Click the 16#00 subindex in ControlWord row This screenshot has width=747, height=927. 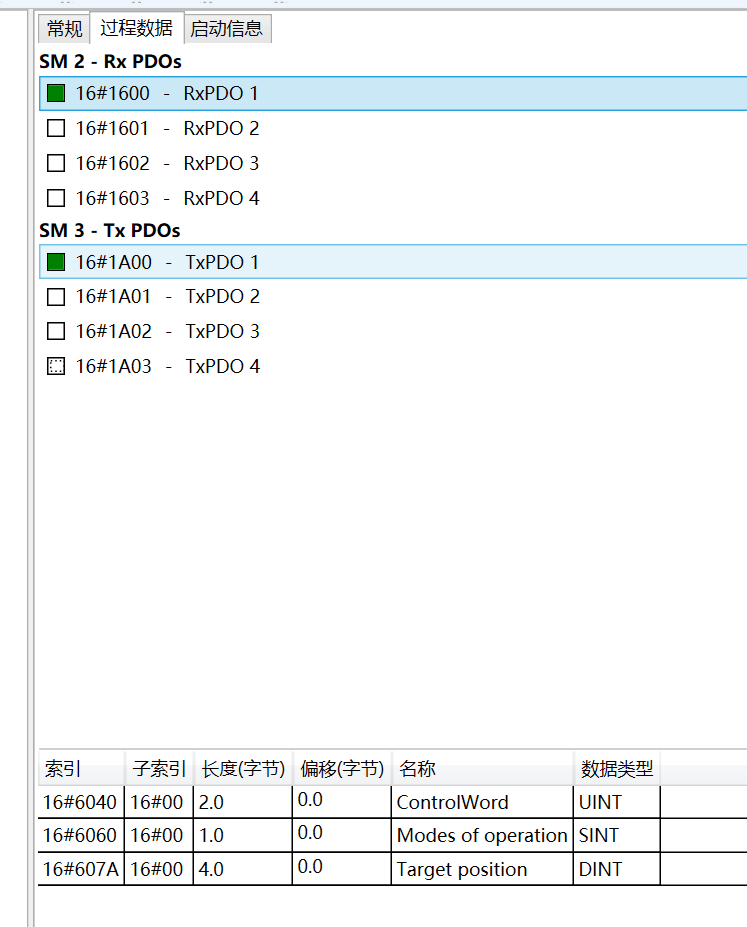pos(158,802)
